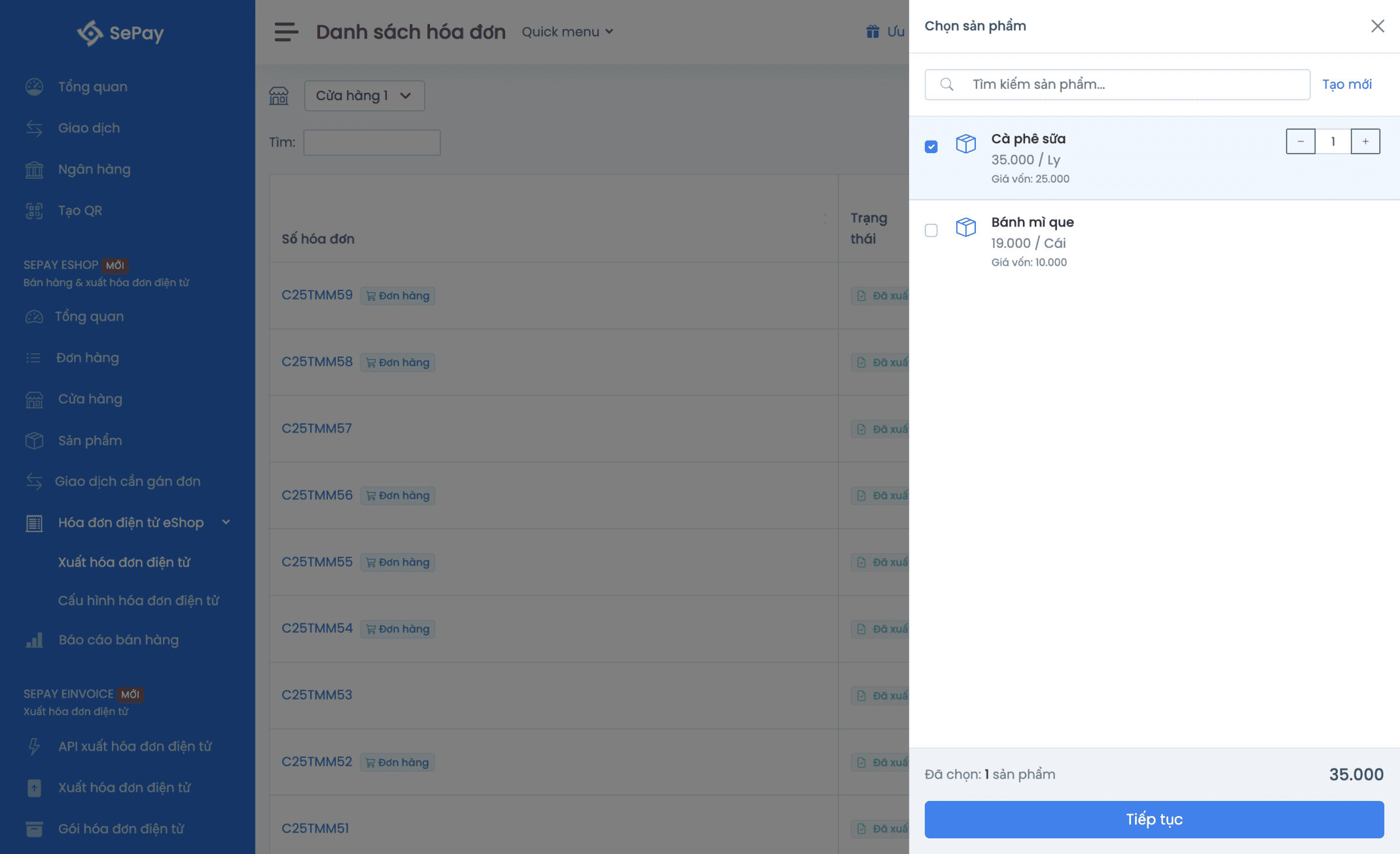
Task: Click the Tạo mới link
Action: coord(1346,84)
